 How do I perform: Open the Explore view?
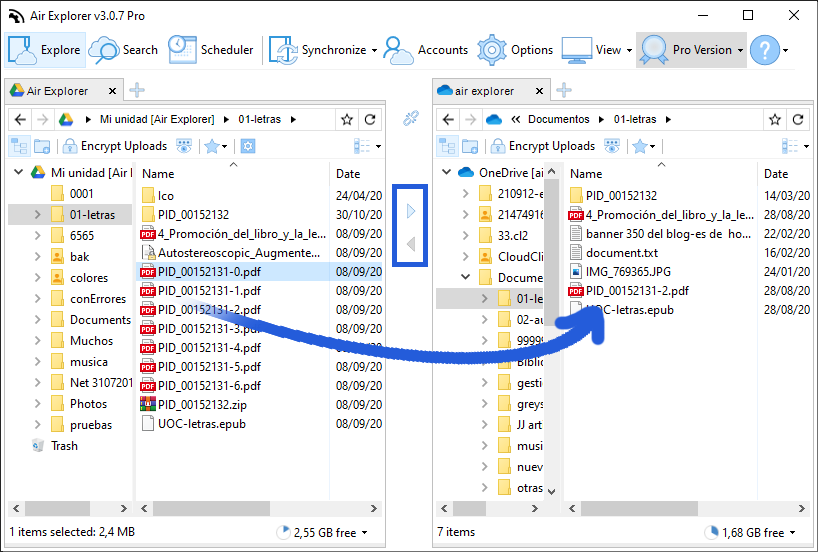(x=45, y=50)
